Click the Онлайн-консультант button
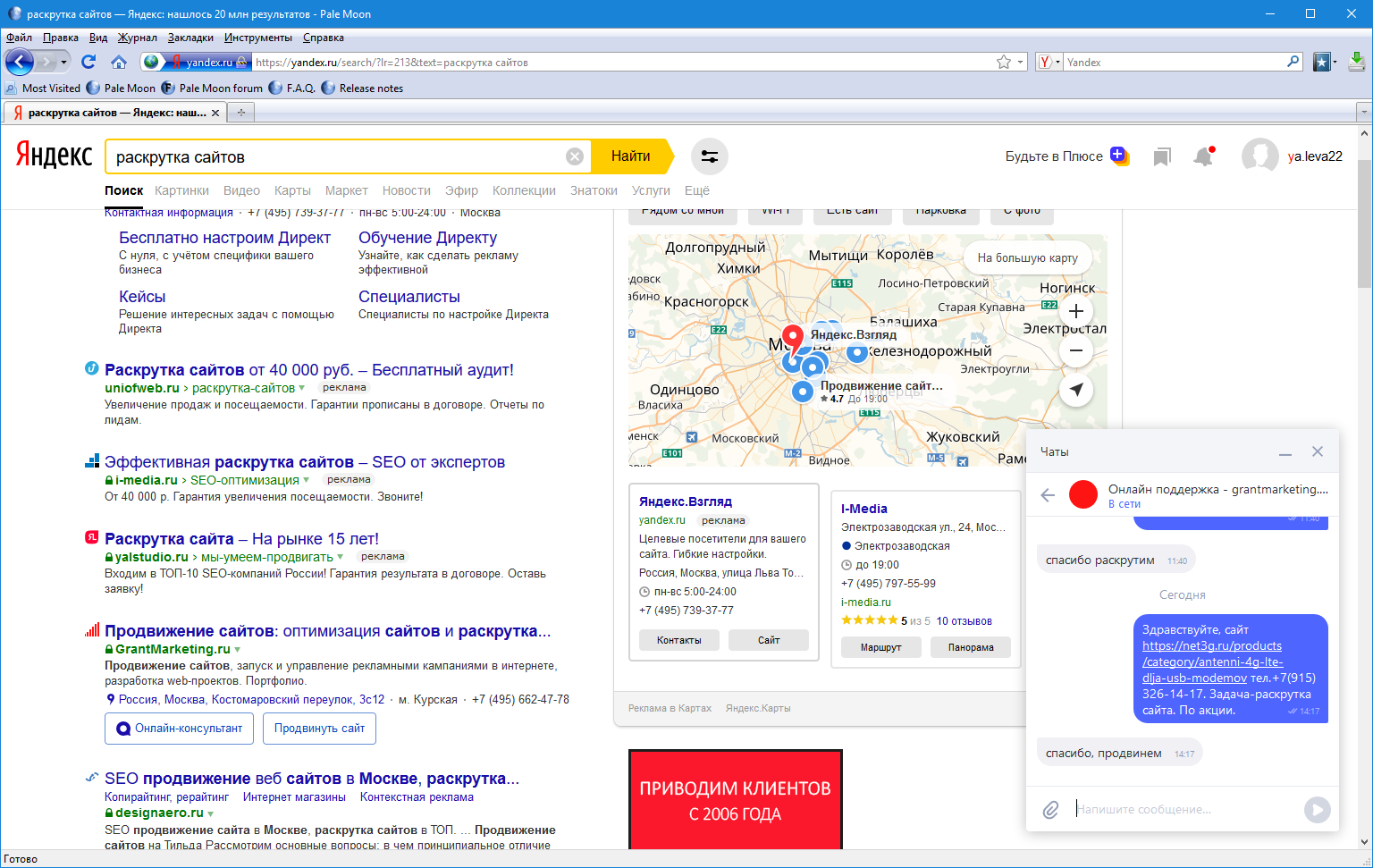Viewport: 1373px width, 868px height. click(x=179, y=729)
